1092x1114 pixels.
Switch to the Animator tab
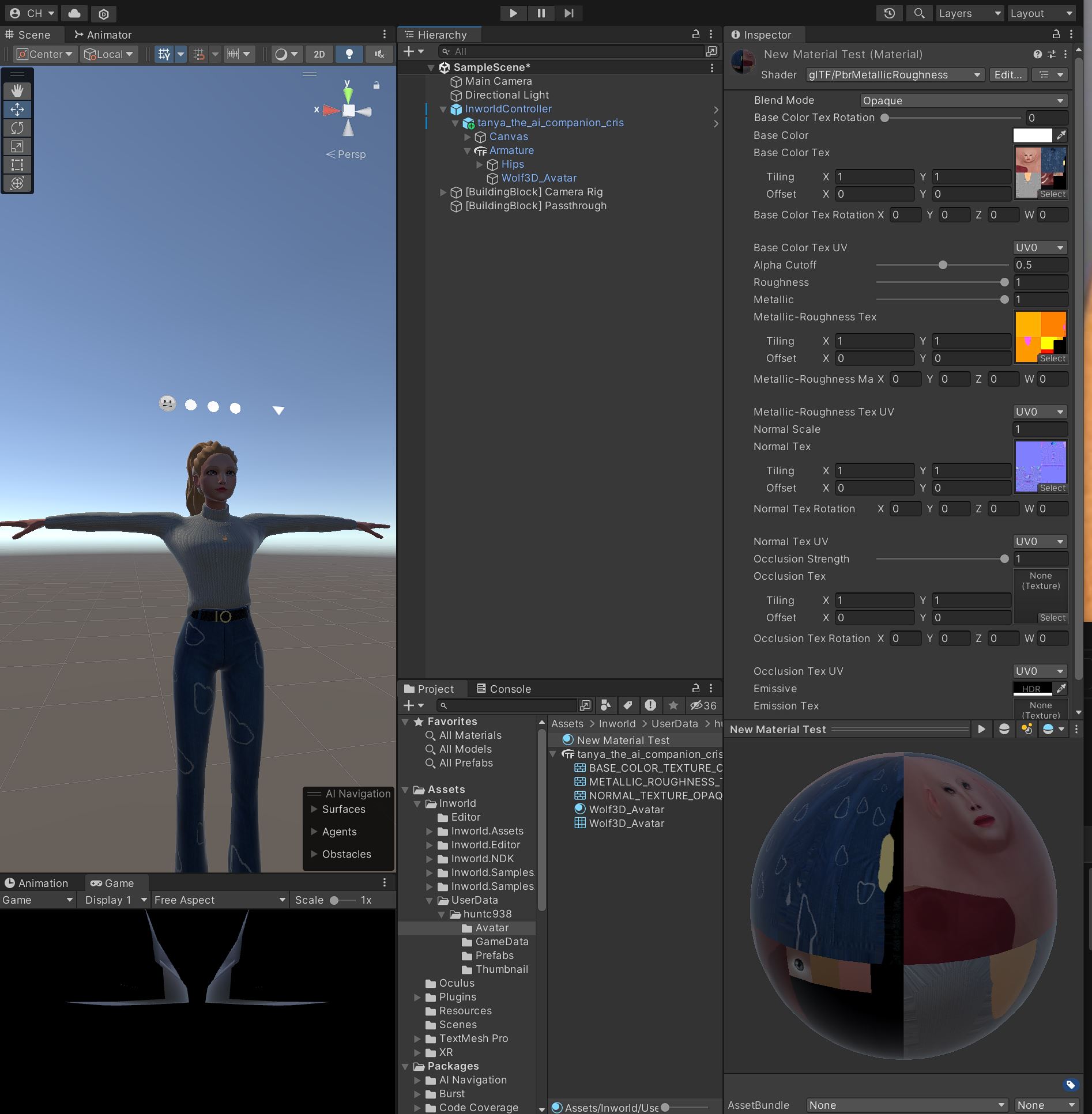(x=103, y=35)
